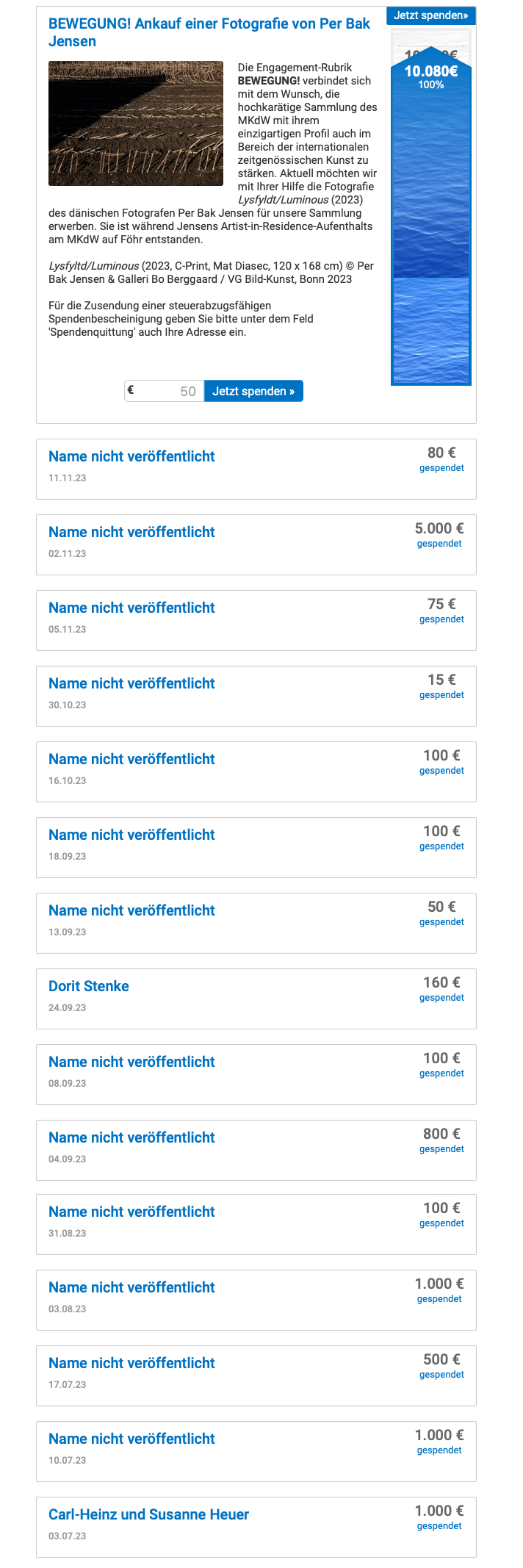Screen dimensions: 523x1568
Task: Click 'gespendet' under the 800 € donation
Action: [x=441, y=1149]
